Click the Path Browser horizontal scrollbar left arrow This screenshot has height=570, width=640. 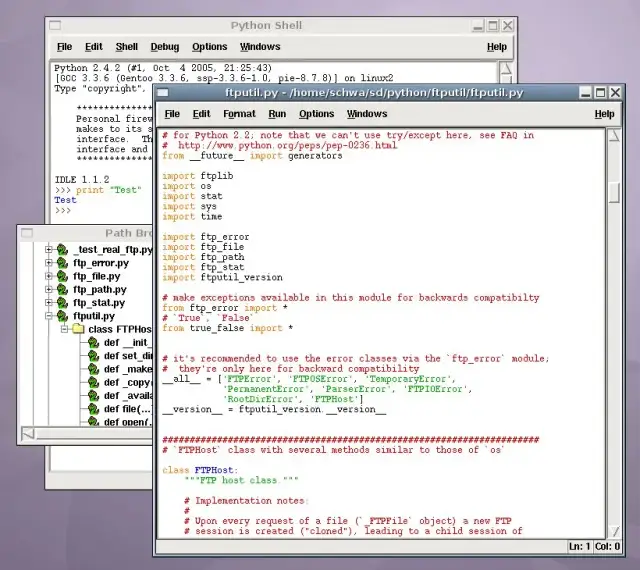(28, 433)
